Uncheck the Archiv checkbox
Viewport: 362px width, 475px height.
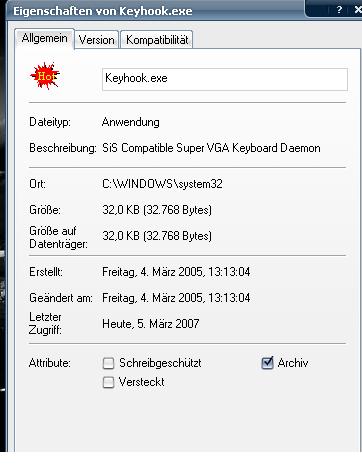pos(267,363)
